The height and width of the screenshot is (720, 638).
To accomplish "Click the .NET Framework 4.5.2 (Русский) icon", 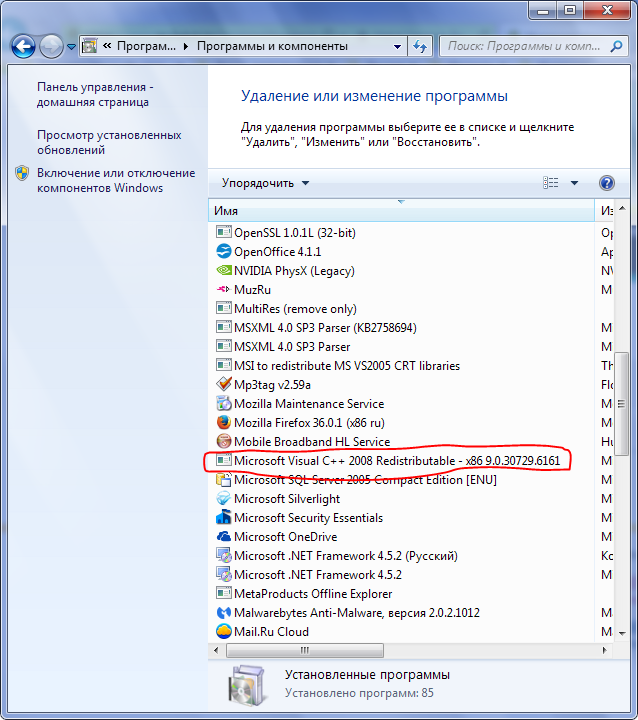I will point(224,556).
